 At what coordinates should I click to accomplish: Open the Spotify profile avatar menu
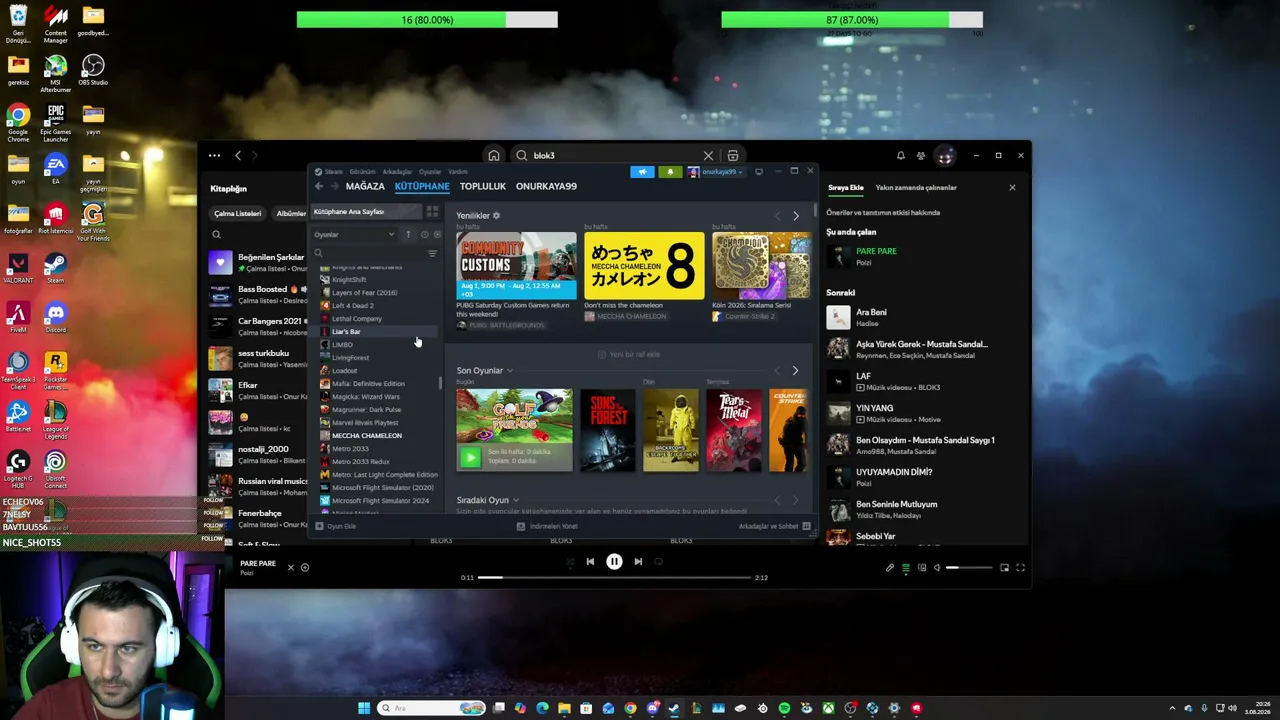tap(945, 156)
